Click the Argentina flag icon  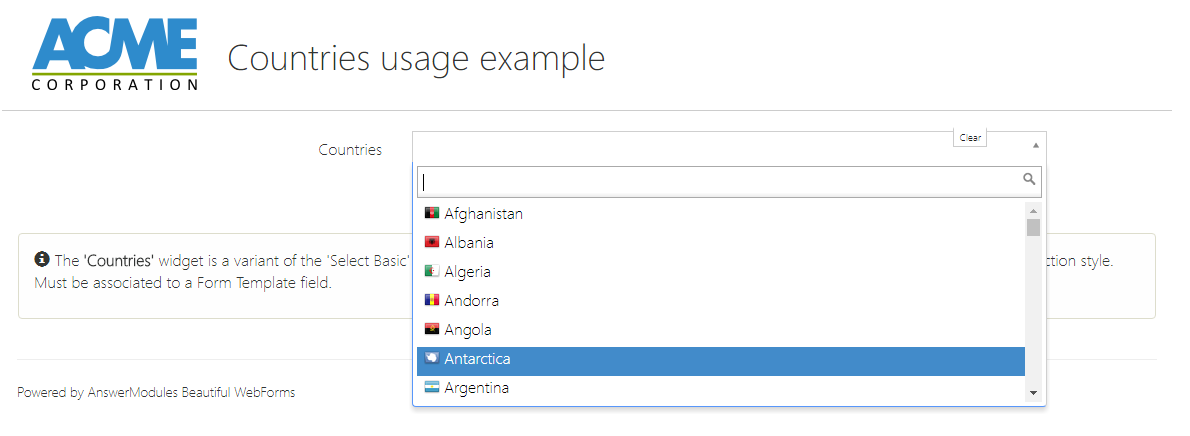432,387
